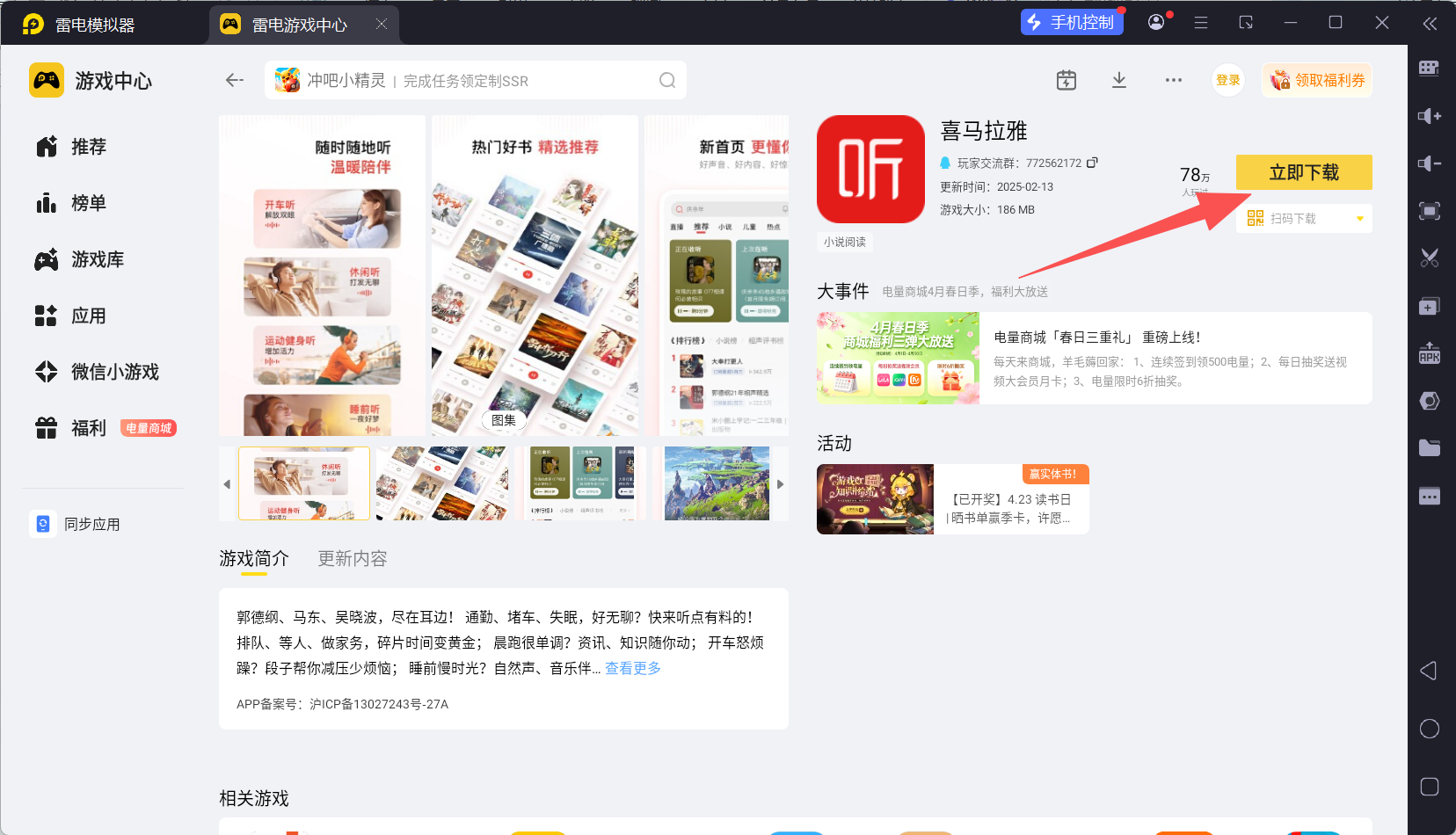The height and width of the screenshot is (835, 1456).
Task: Open the calendar check-in icon
Action: click(1067, 80)
